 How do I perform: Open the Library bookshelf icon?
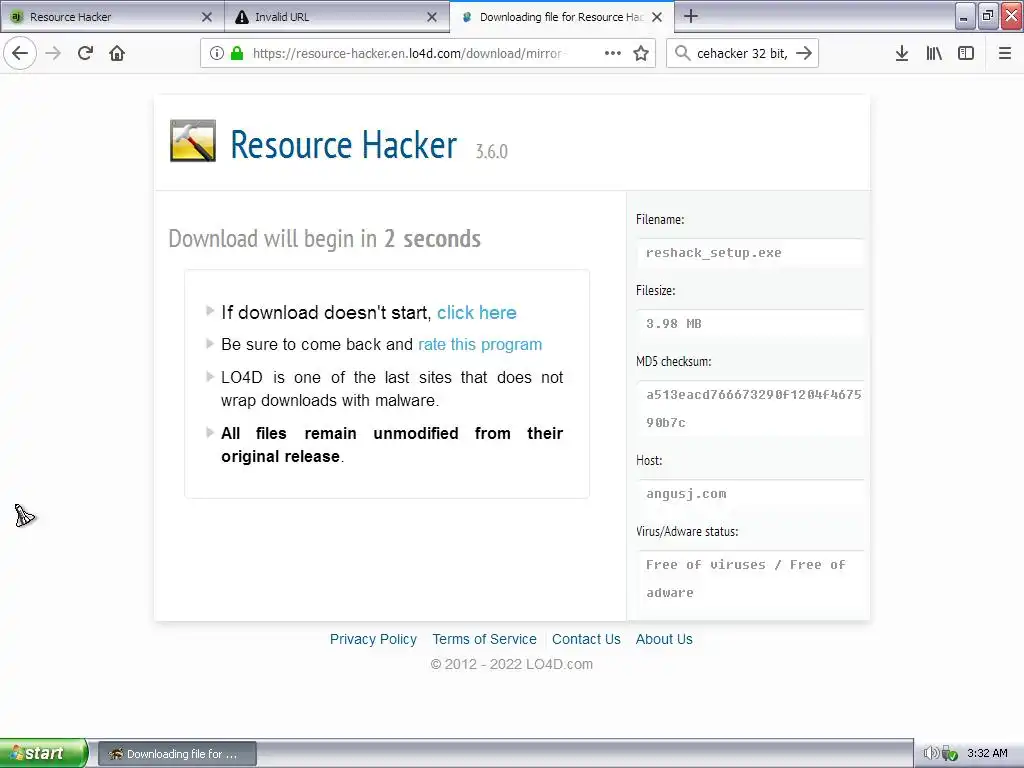tap(934, 54)
